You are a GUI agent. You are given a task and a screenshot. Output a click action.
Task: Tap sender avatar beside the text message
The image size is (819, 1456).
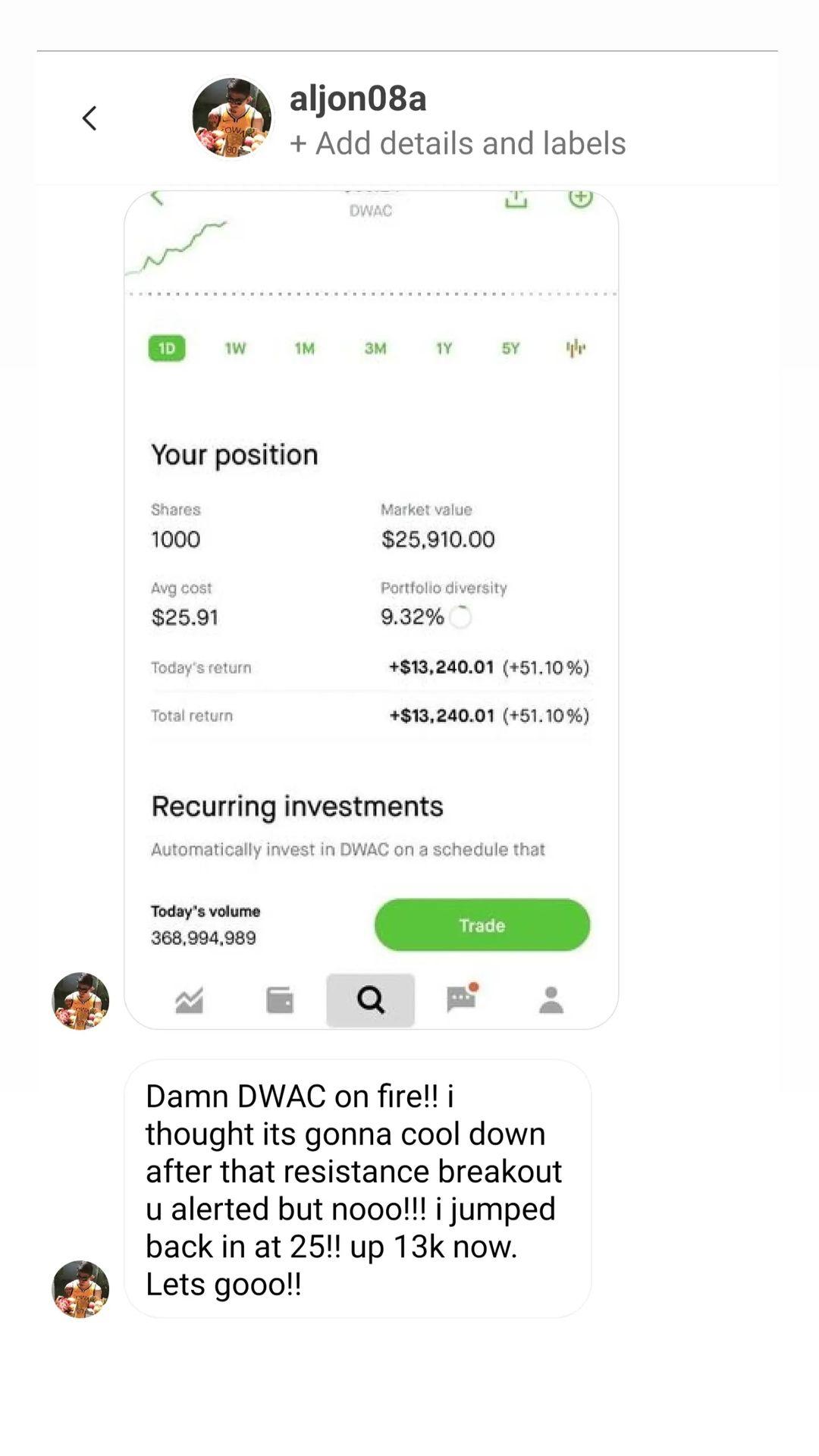click(80, 1289)
